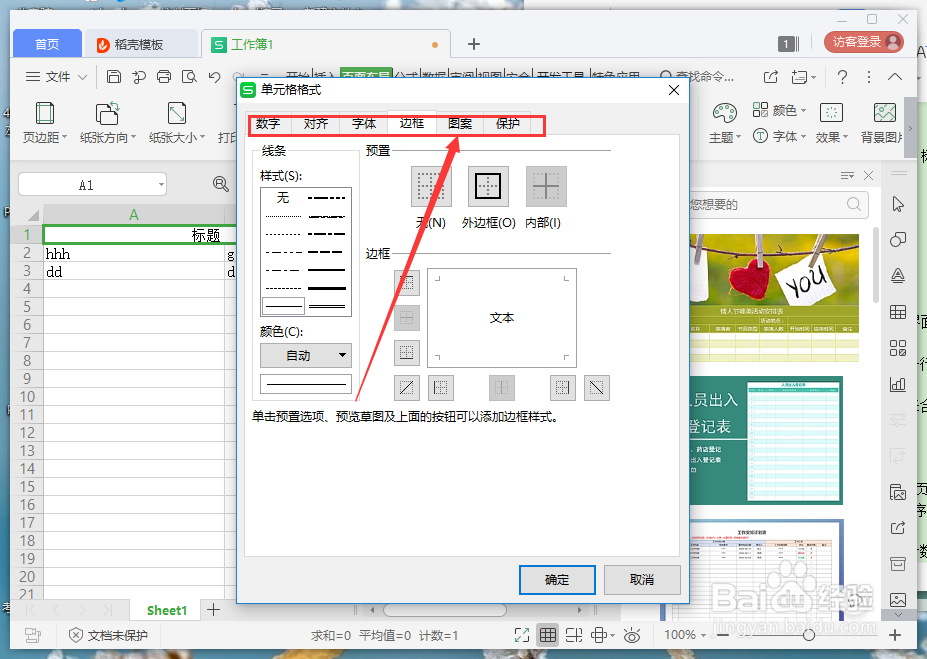
Task: Switch to the 保护 tab
Action: [507, 124]
